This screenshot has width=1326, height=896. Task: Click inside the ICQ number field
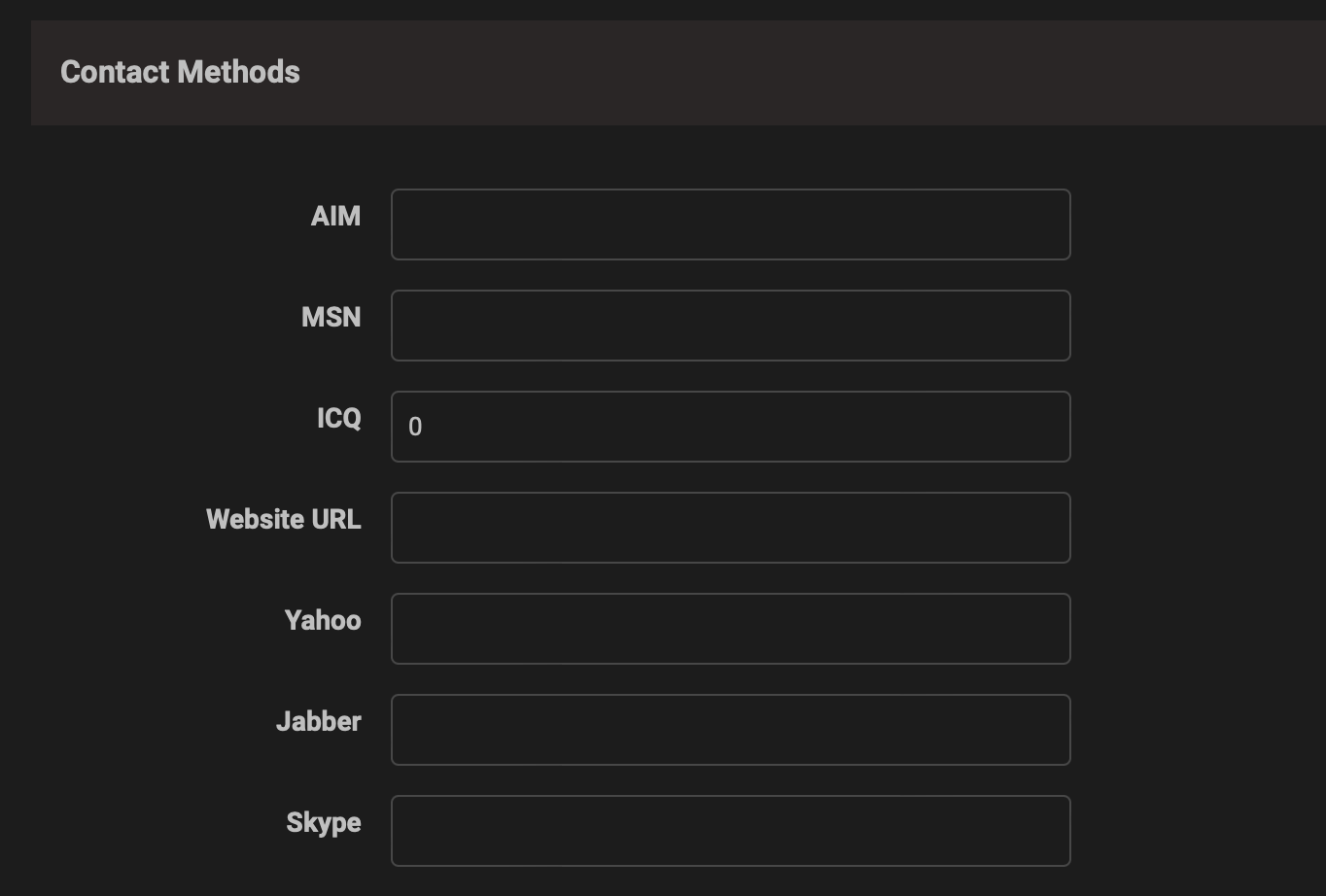pyautogui.click(x=730, y=427)
